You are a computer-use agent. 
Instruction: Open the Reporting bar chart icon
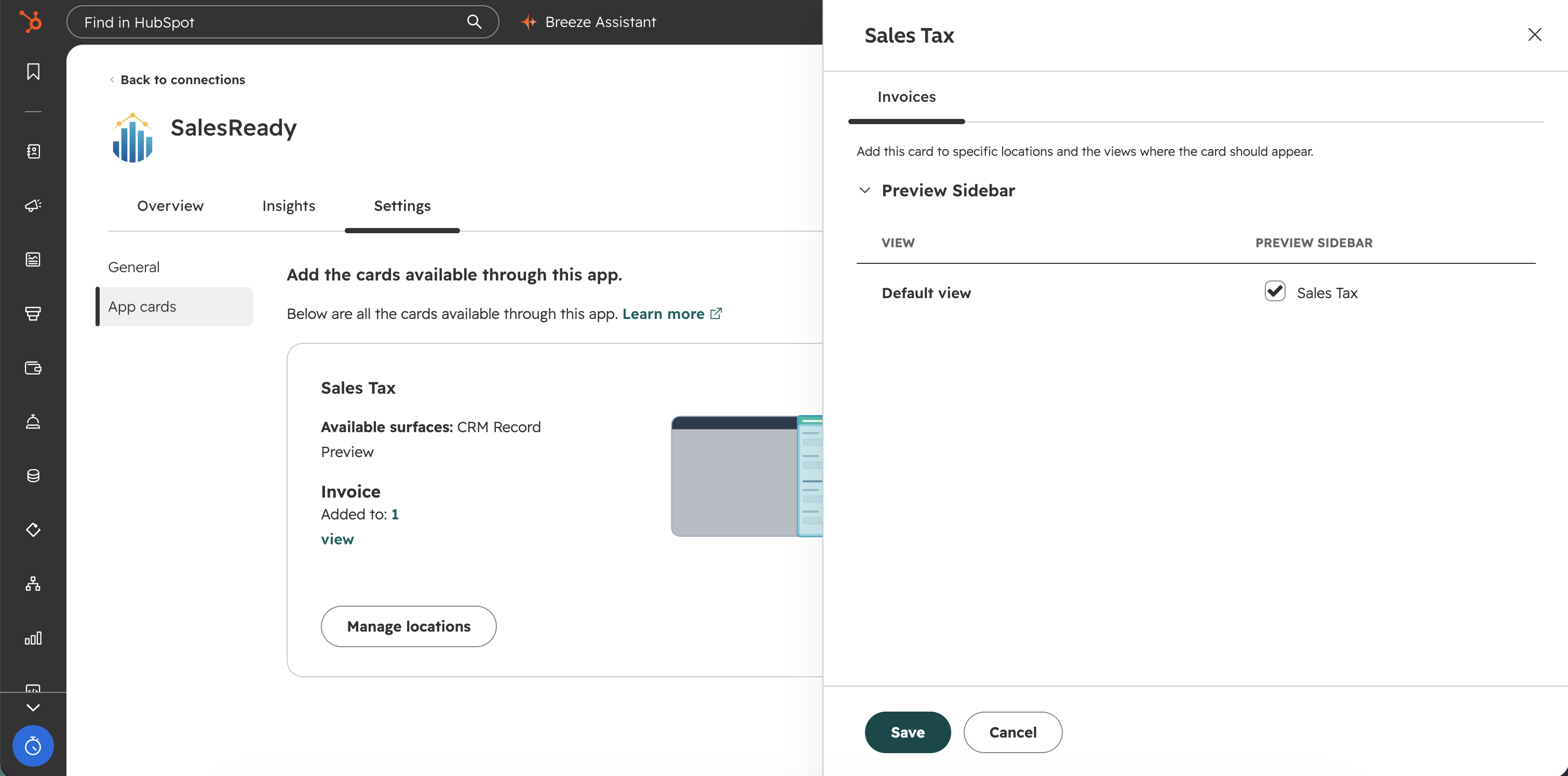33,638
